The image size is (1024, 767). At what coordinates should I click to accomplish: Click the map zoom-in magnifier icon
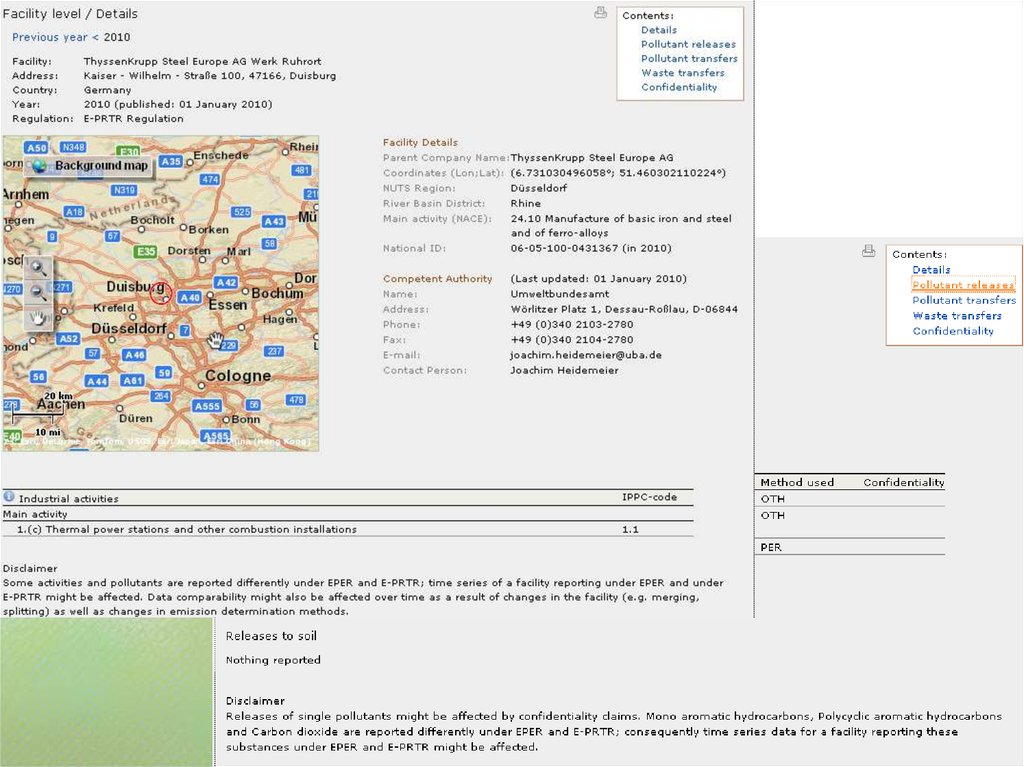point(38,267)
